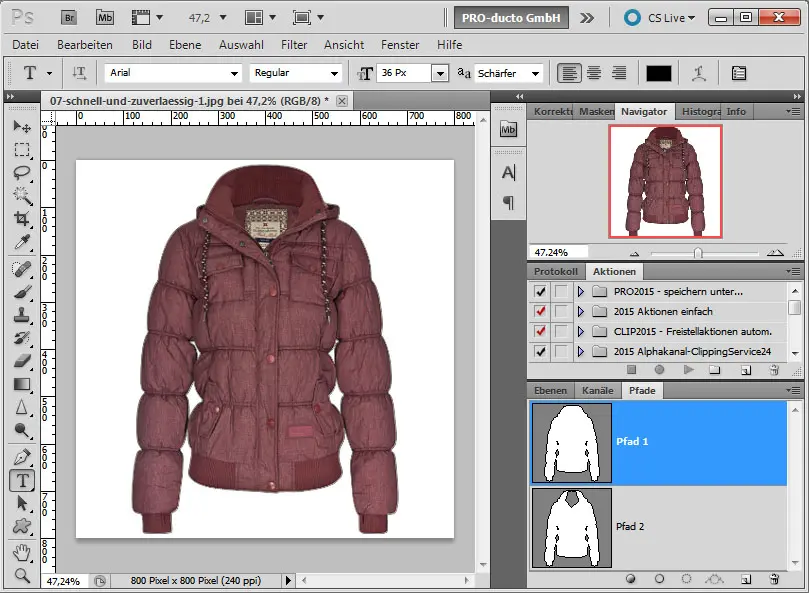Select the Zoom tool in toolbox
Screen dimensions: 809x593
click(x=21, y=574)
